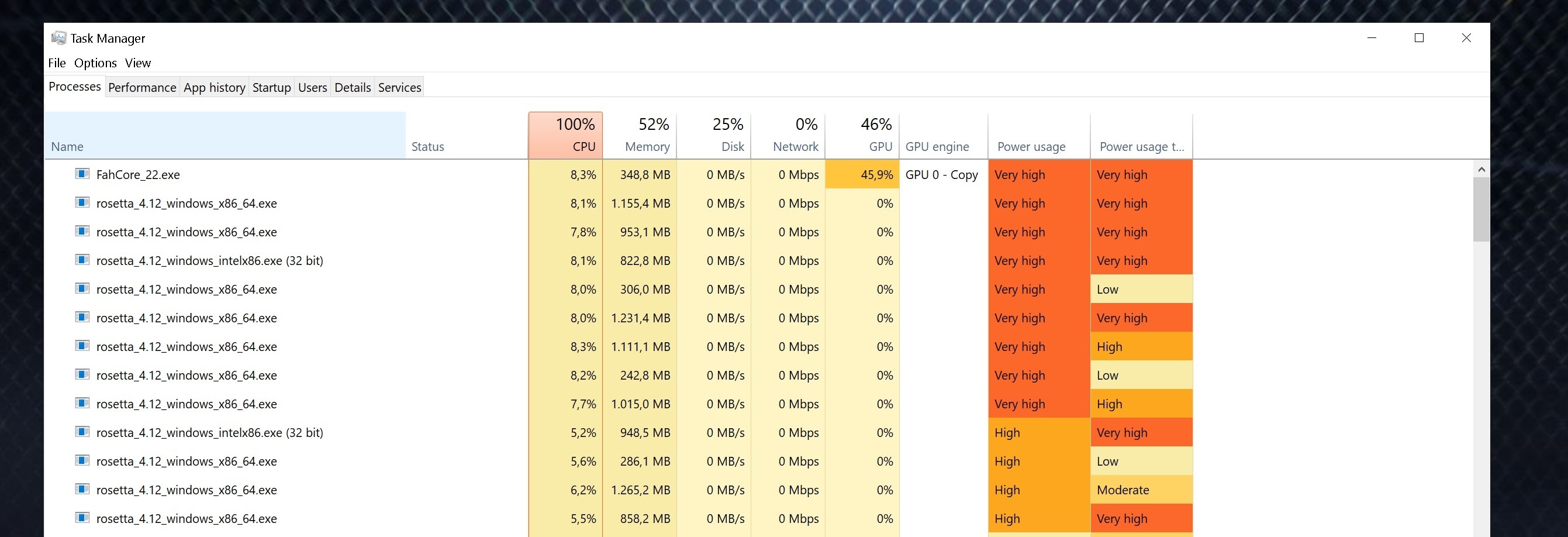This screenshot has height=537, width=1568.
Task: Open the Startup tab
Action: 271,88
